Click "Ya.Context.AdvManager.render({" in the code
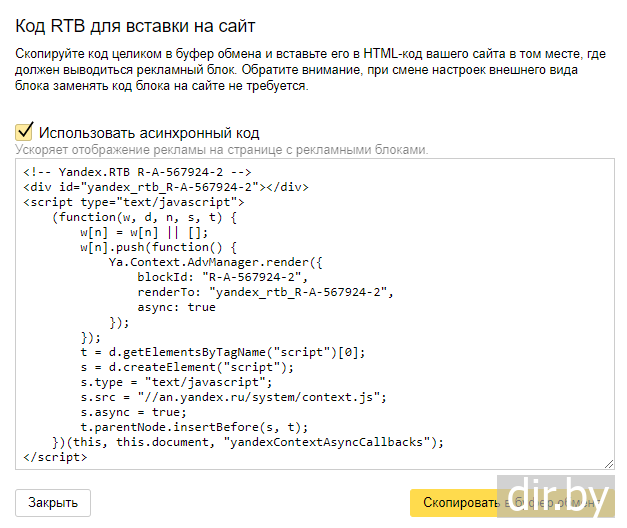 (216, 262)
